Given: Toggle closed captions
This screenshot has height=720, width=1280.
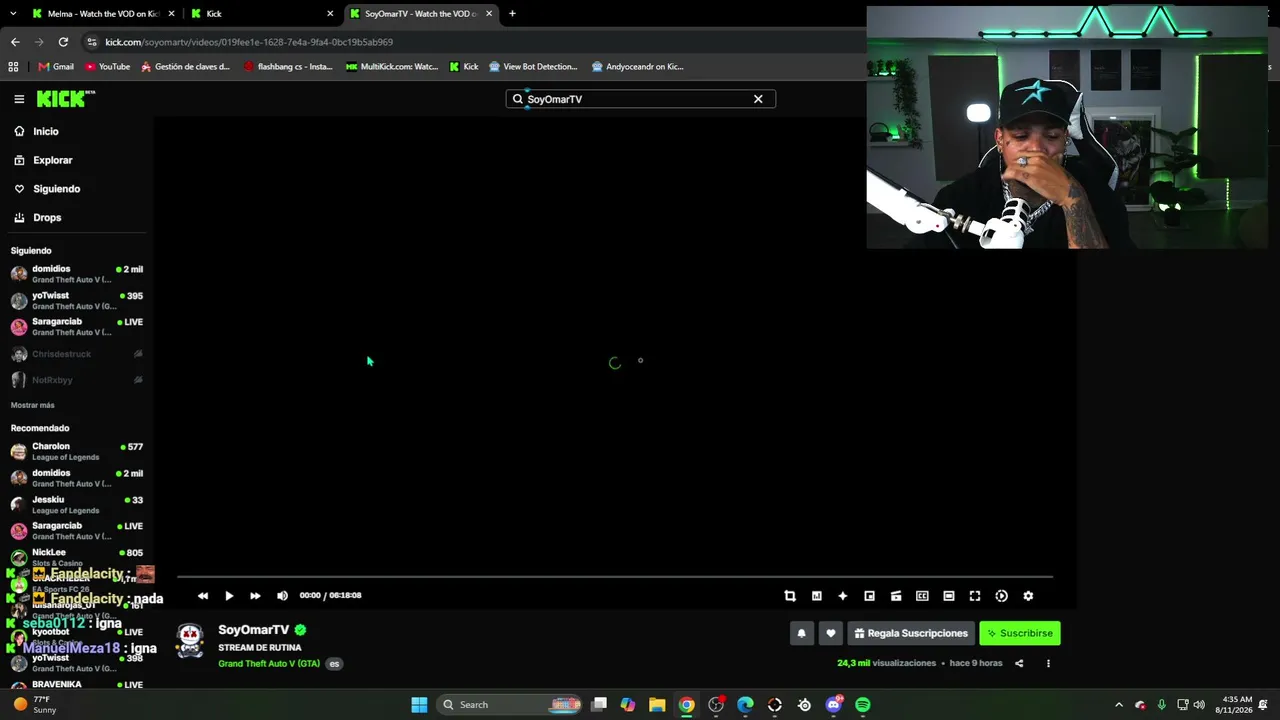Looking at the screenshot, I should pos(922,596).
